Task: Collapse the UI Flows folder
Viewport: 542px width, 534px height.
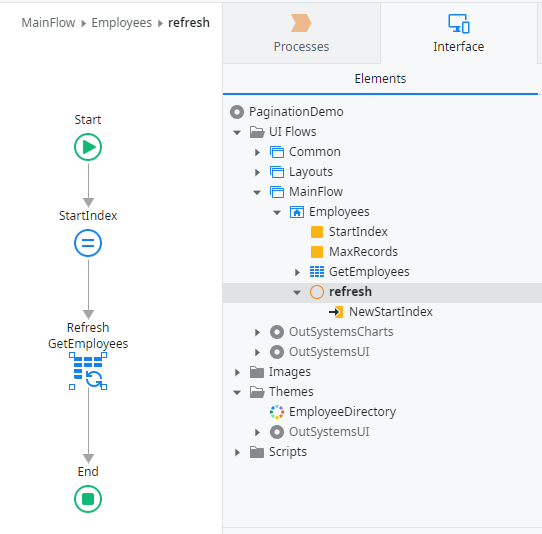Action: [x=237, y=132]
